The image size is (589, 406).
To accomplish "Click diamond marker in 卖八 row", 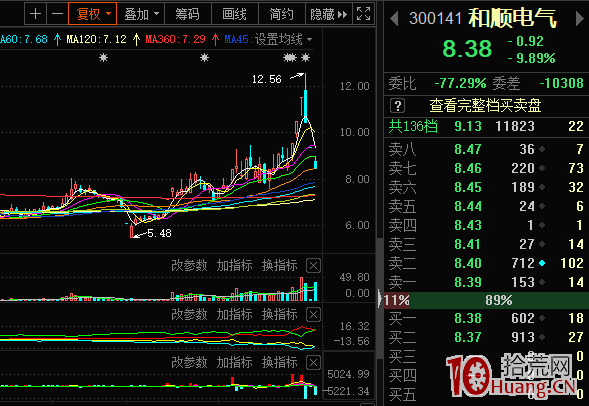I will (x=542, y=149).
